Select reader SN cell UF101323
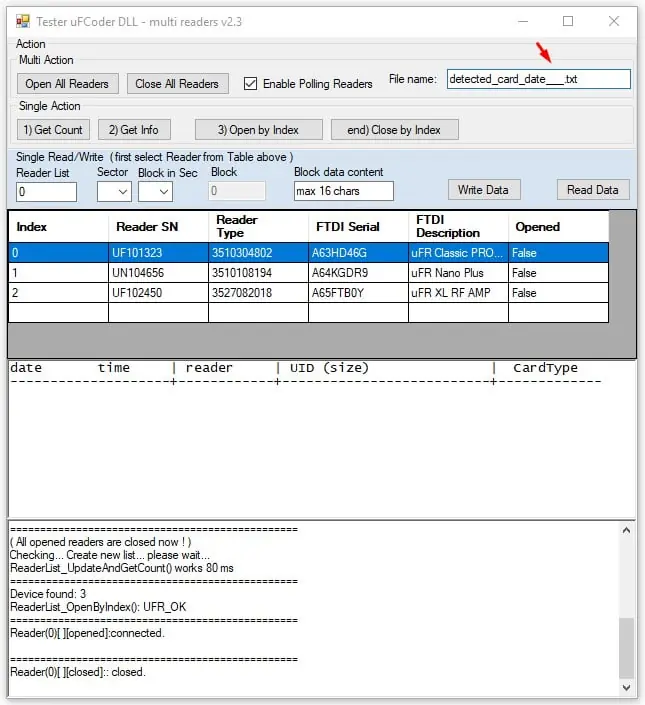Screen dimensions: 645x705 (x=158, y=253)
